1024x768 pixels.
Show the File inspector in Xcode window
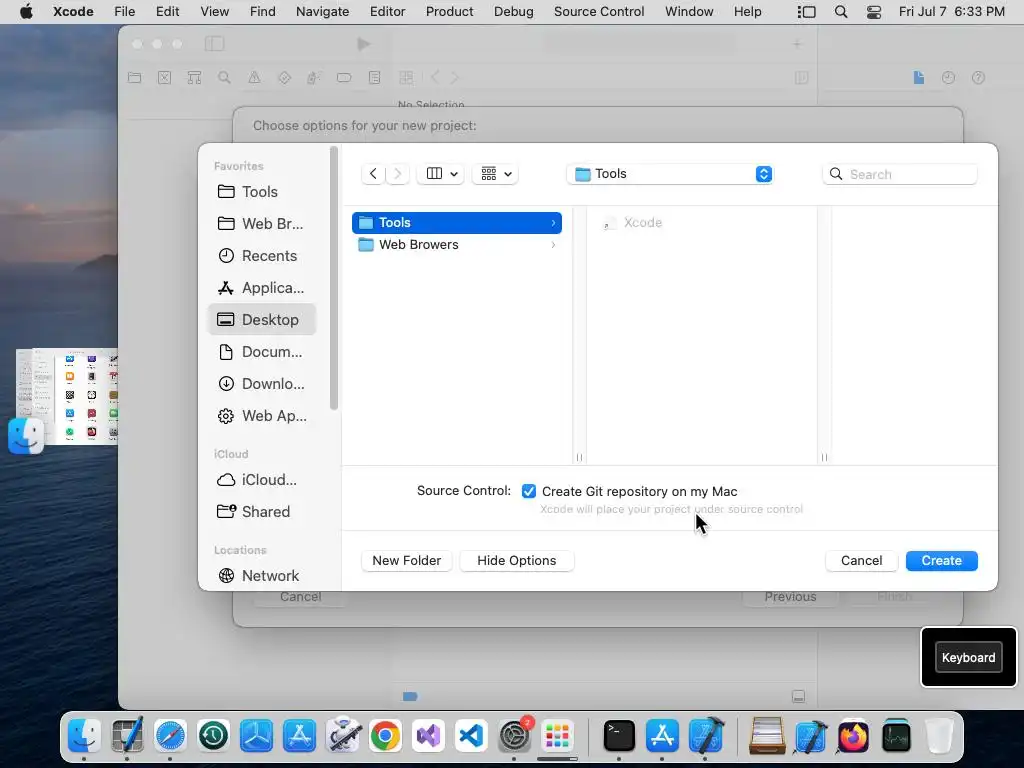tap(919, 78)
